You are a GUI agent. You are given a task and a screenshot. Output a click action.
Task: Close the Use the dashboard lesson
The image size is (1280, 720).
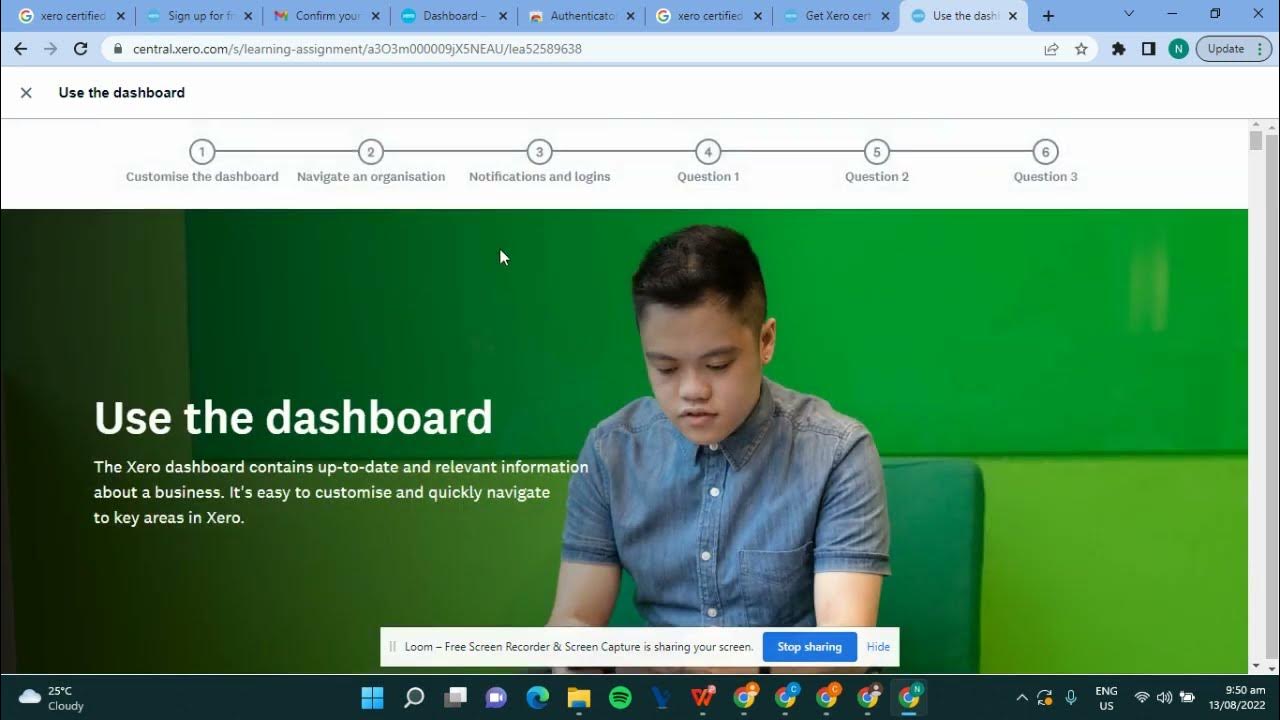tap(26, 92)
